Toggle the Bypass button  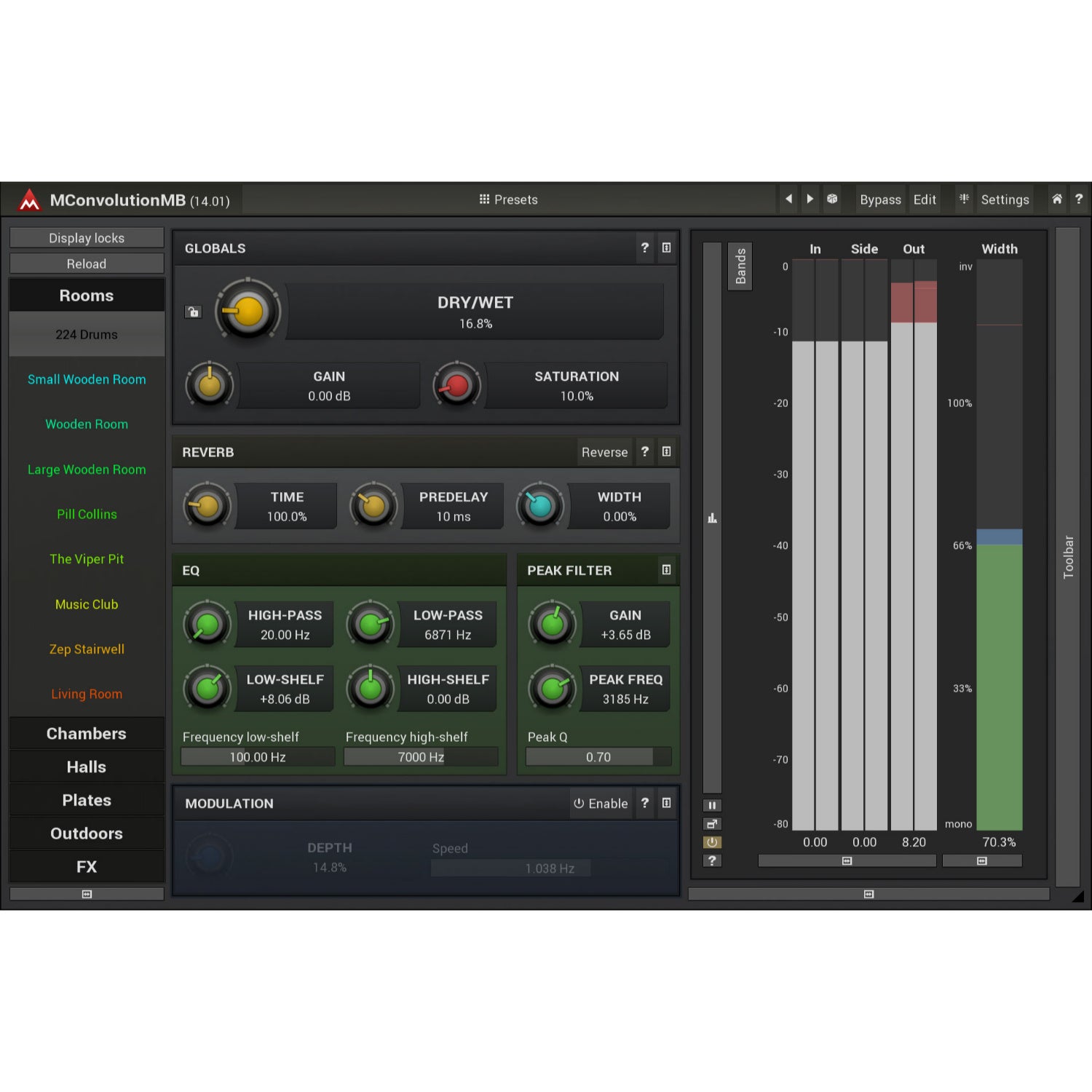tap(880, 199)
